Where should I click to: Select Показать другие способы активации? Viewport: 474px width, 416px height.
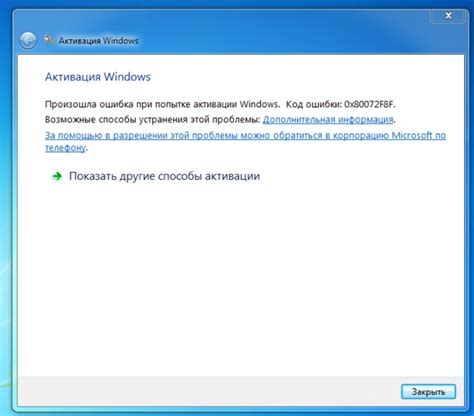click(164, 176)
